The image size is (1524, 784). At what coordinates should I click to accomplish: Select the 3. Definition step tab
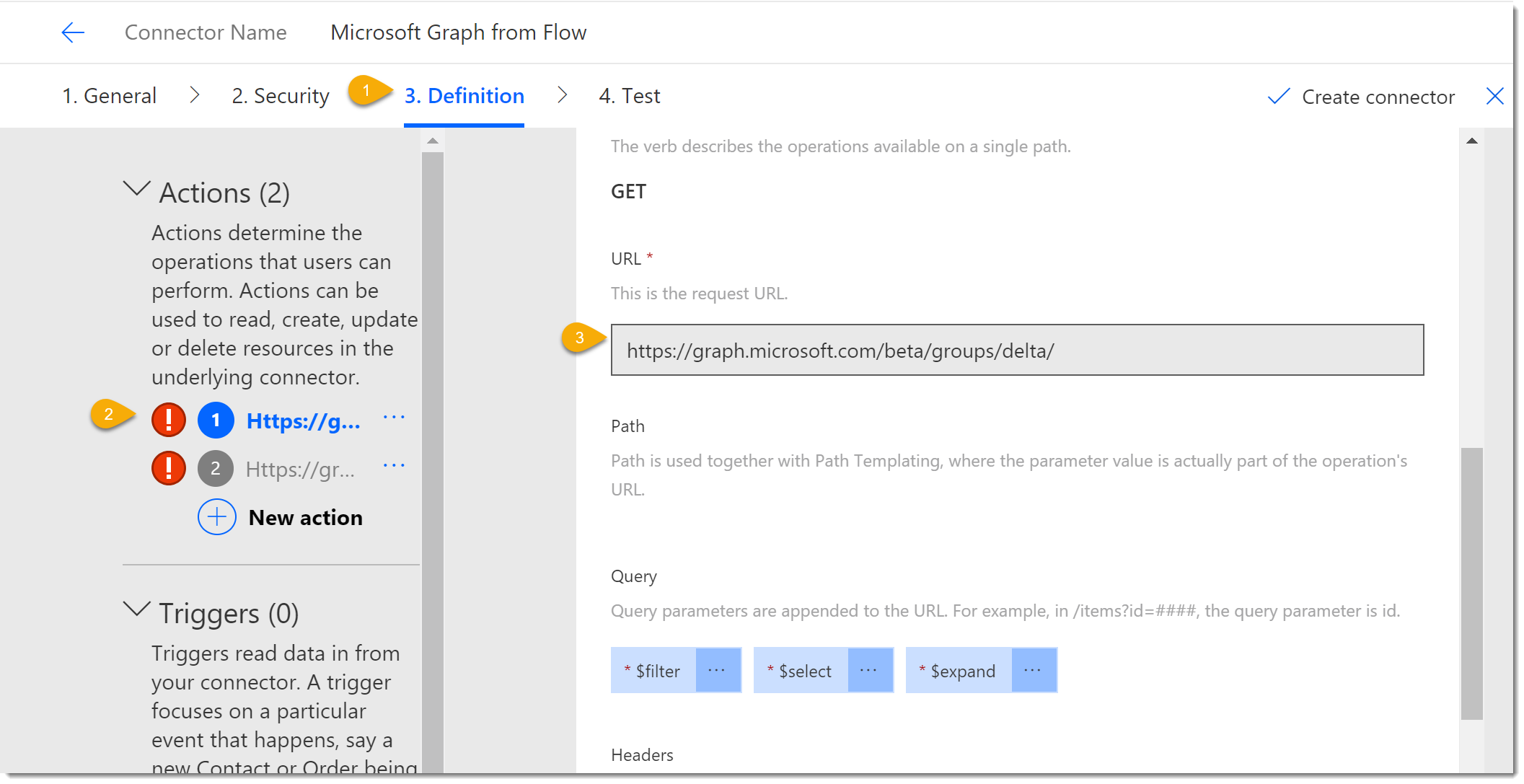click(464, 96)
